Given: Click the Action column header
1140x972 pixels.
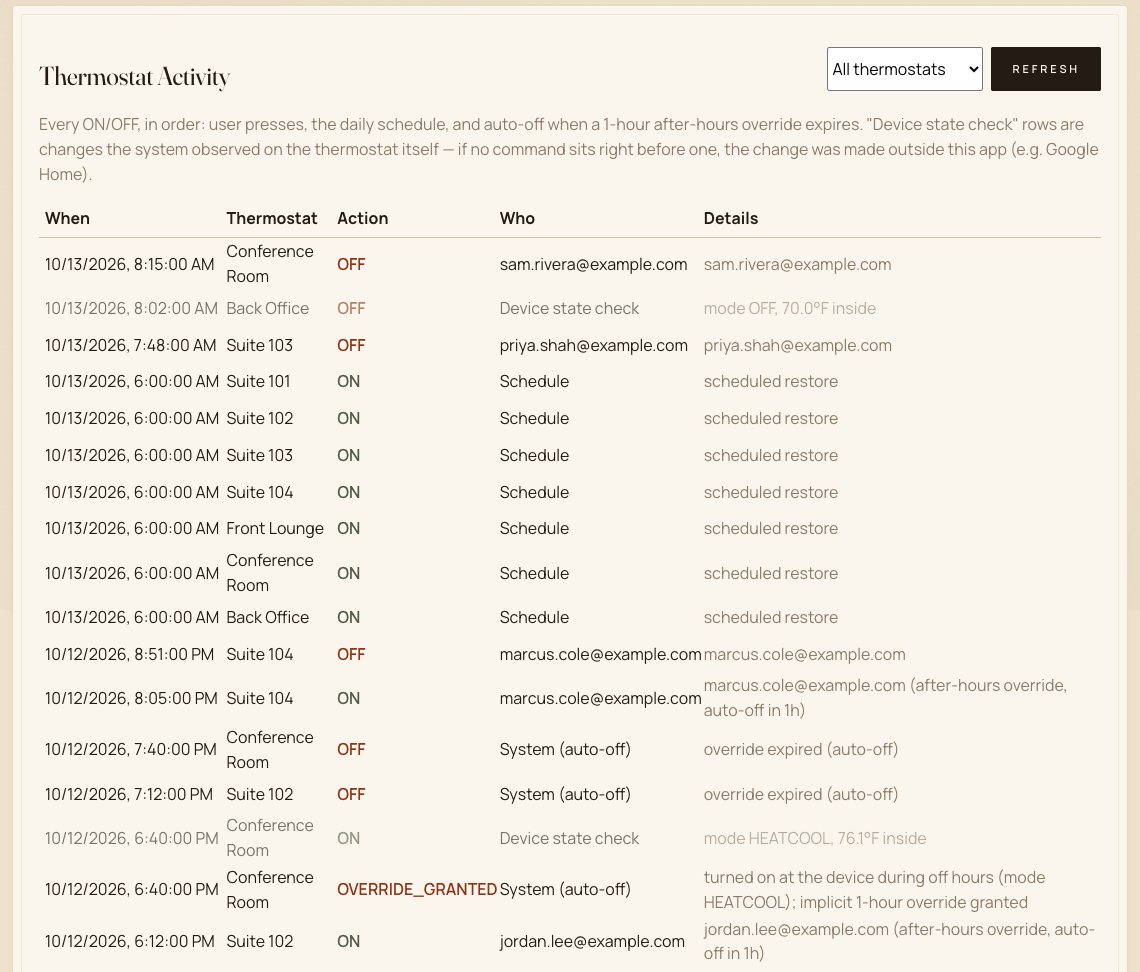Looking at the screenshot, I should (362, 218).
